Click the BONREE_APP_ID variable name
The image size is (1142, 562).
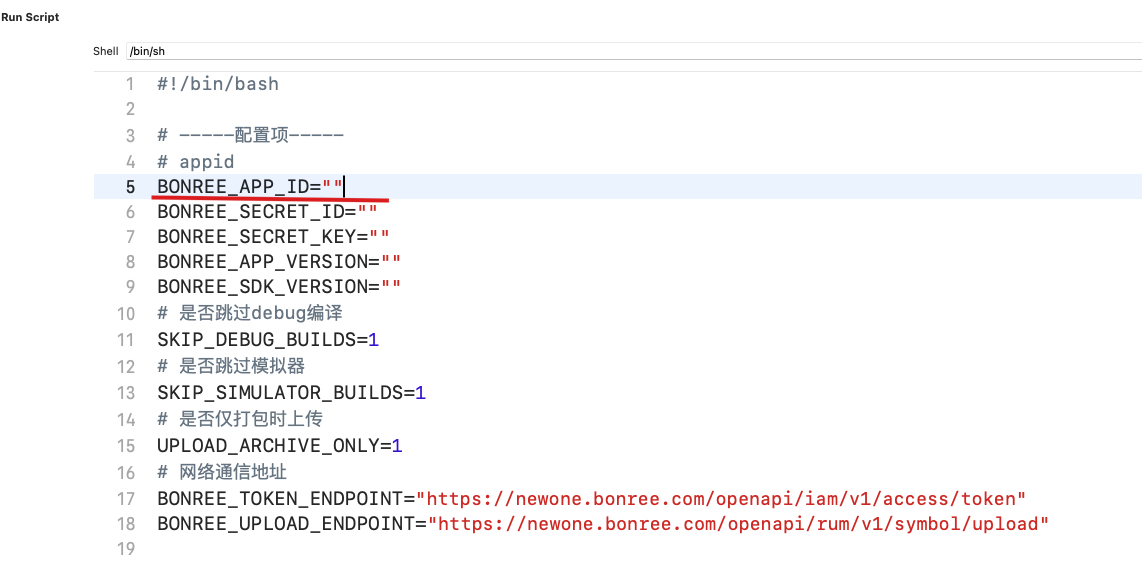coord(233,187)
